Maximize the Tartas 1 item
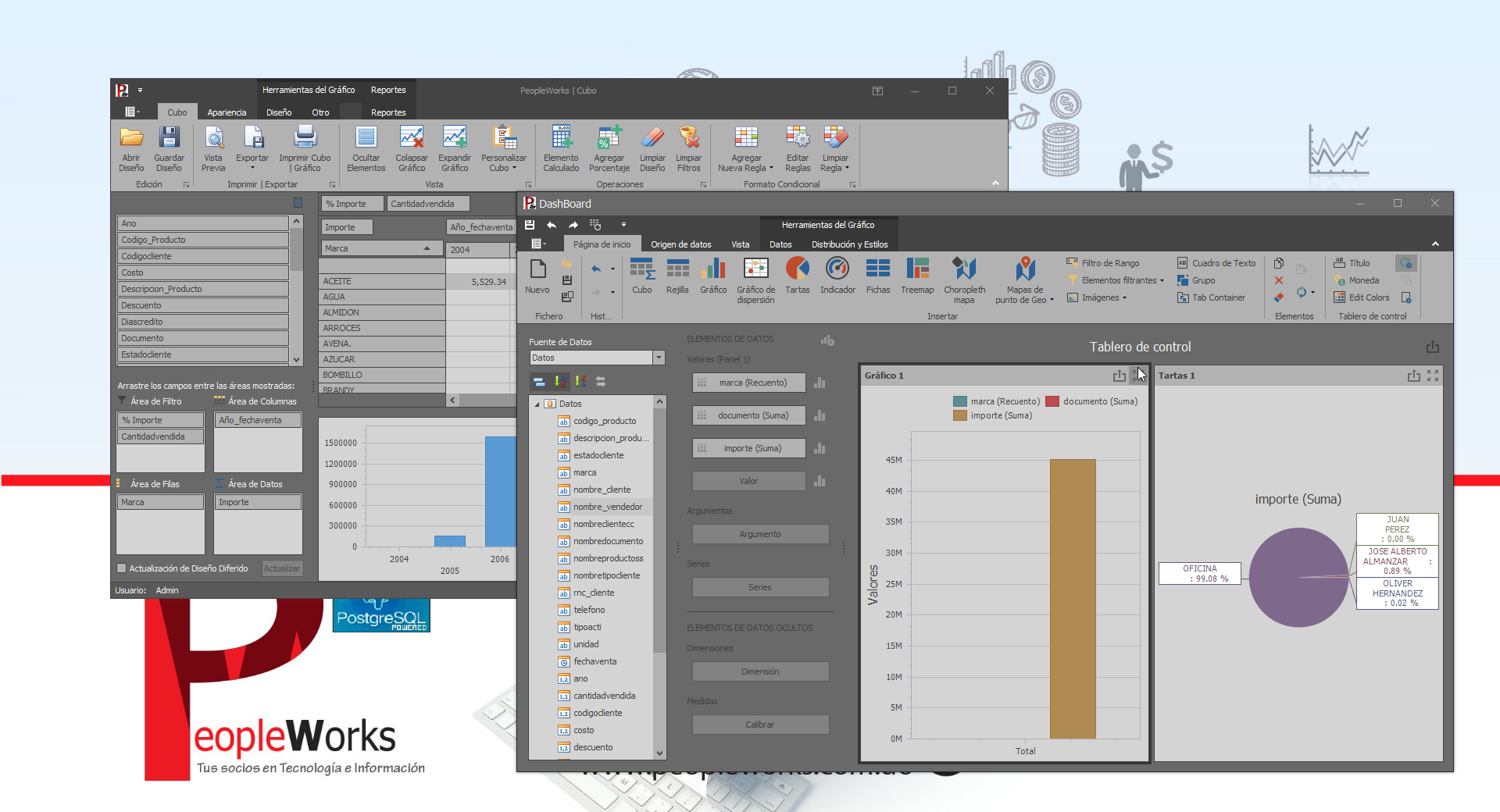 [x=1433, y=376]
